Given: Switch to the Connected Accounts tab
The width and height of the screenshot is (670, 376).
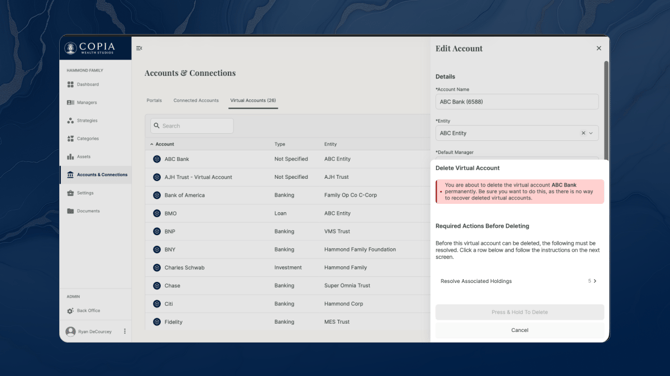Looking at the screenshot, I should pos(196,100).
